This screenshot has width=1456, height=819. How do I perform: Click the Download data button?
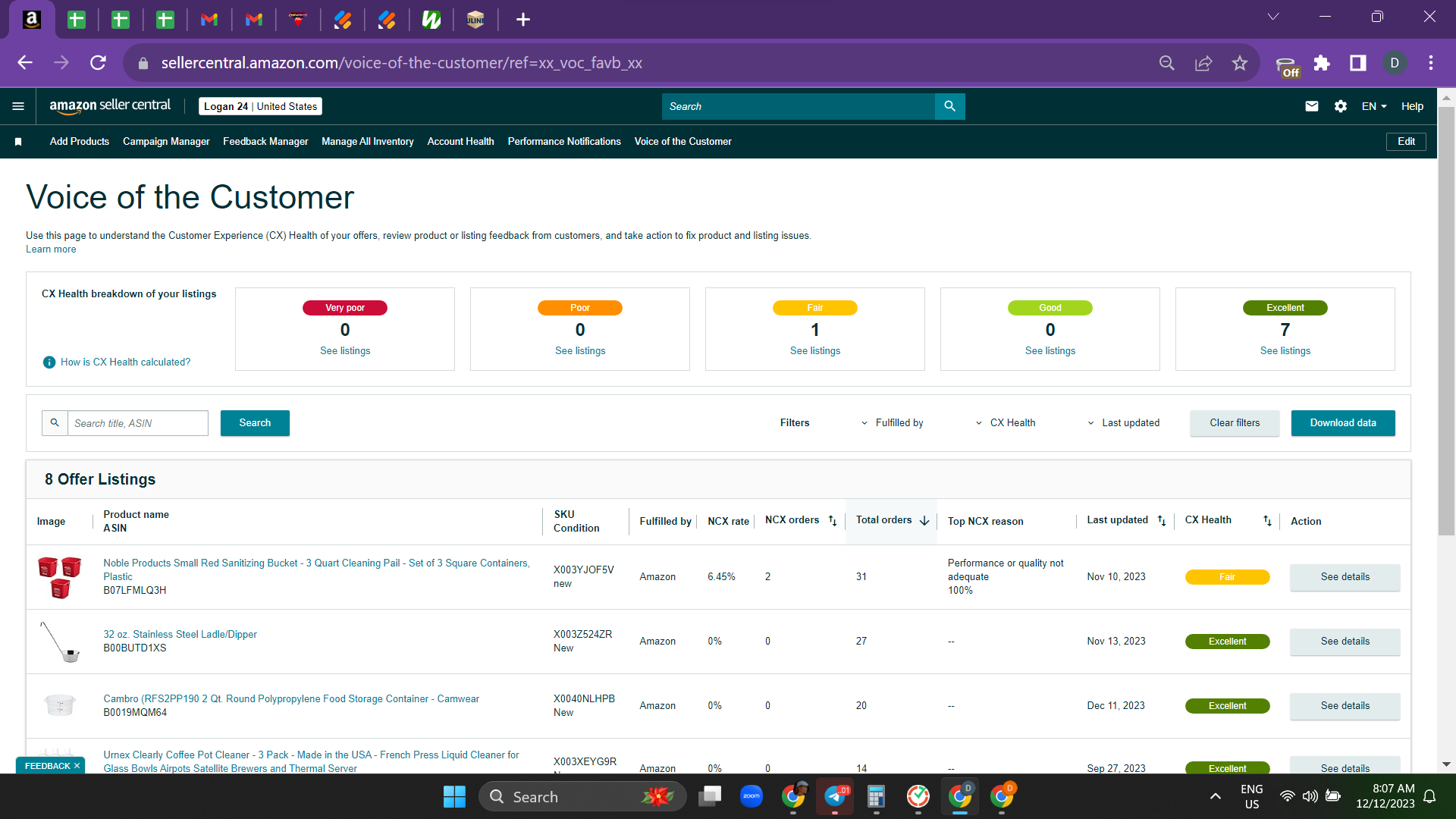coord(1343,423)
